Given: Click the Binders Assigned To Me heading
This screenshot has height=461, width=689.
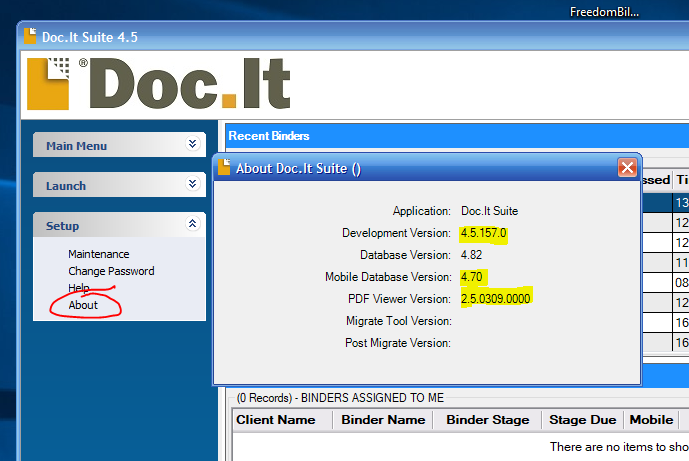Looking at the screenshot, I should click(x=340, y=398).
